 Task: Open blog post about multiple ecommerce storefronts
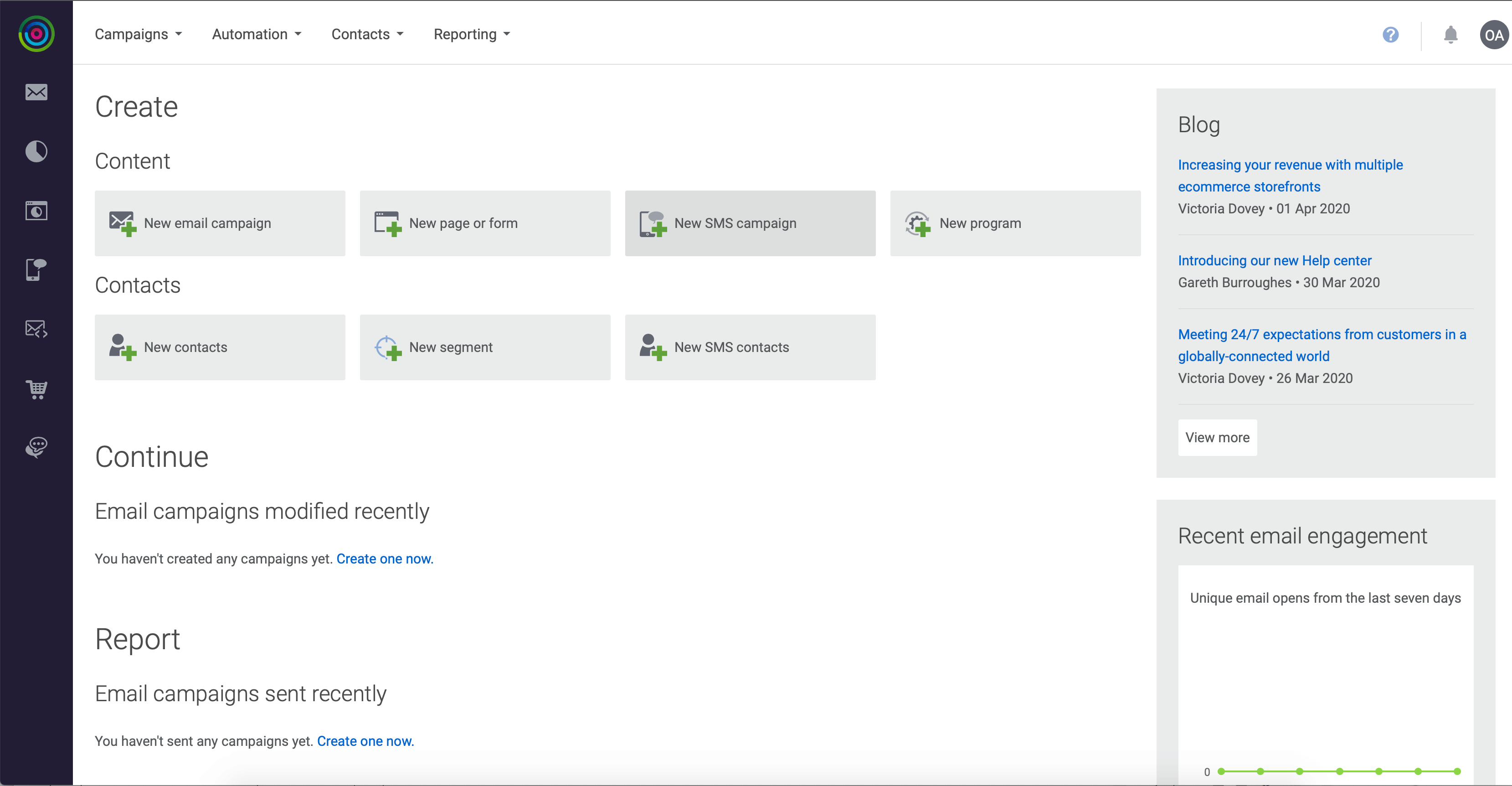click(1290, 176)
